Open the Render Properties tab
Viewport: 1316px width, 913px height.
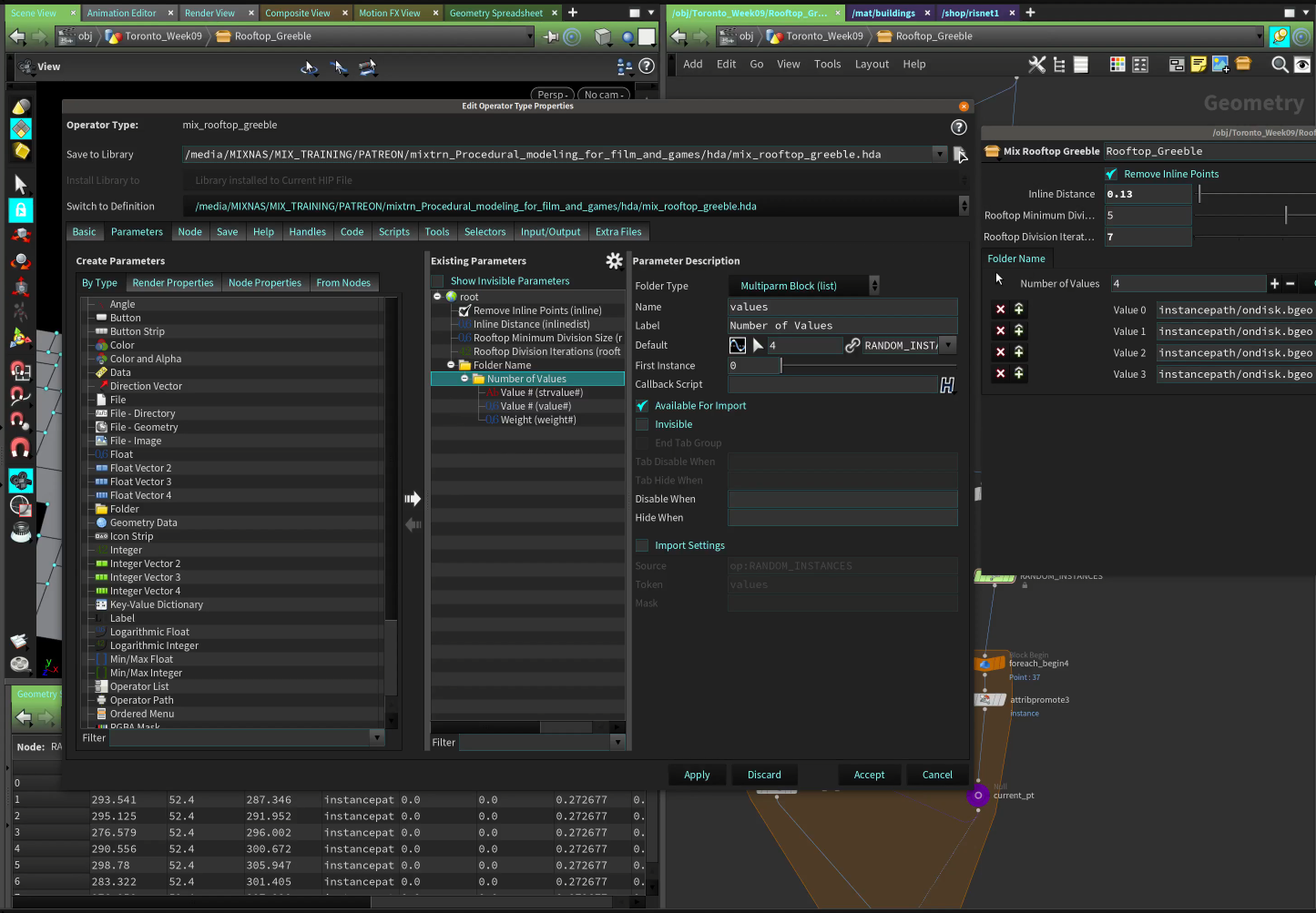point(172,283)
